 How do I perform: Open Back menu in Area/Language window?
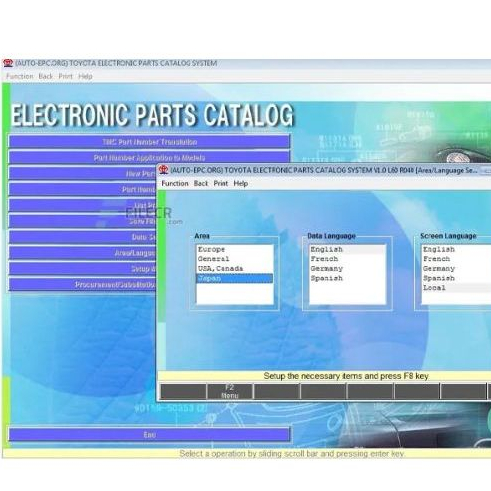[x=201, y=183]
